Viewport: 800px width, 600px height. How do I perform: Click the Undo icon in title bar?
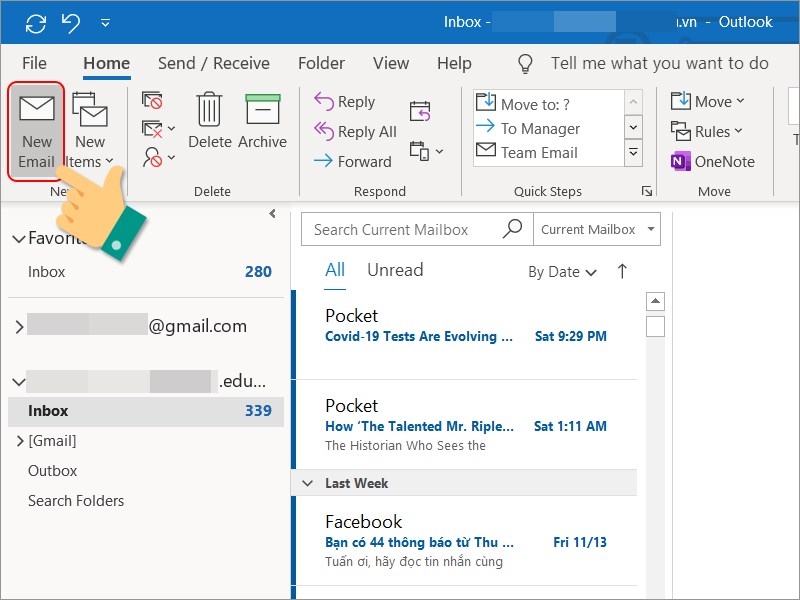[x=70, y=23]
